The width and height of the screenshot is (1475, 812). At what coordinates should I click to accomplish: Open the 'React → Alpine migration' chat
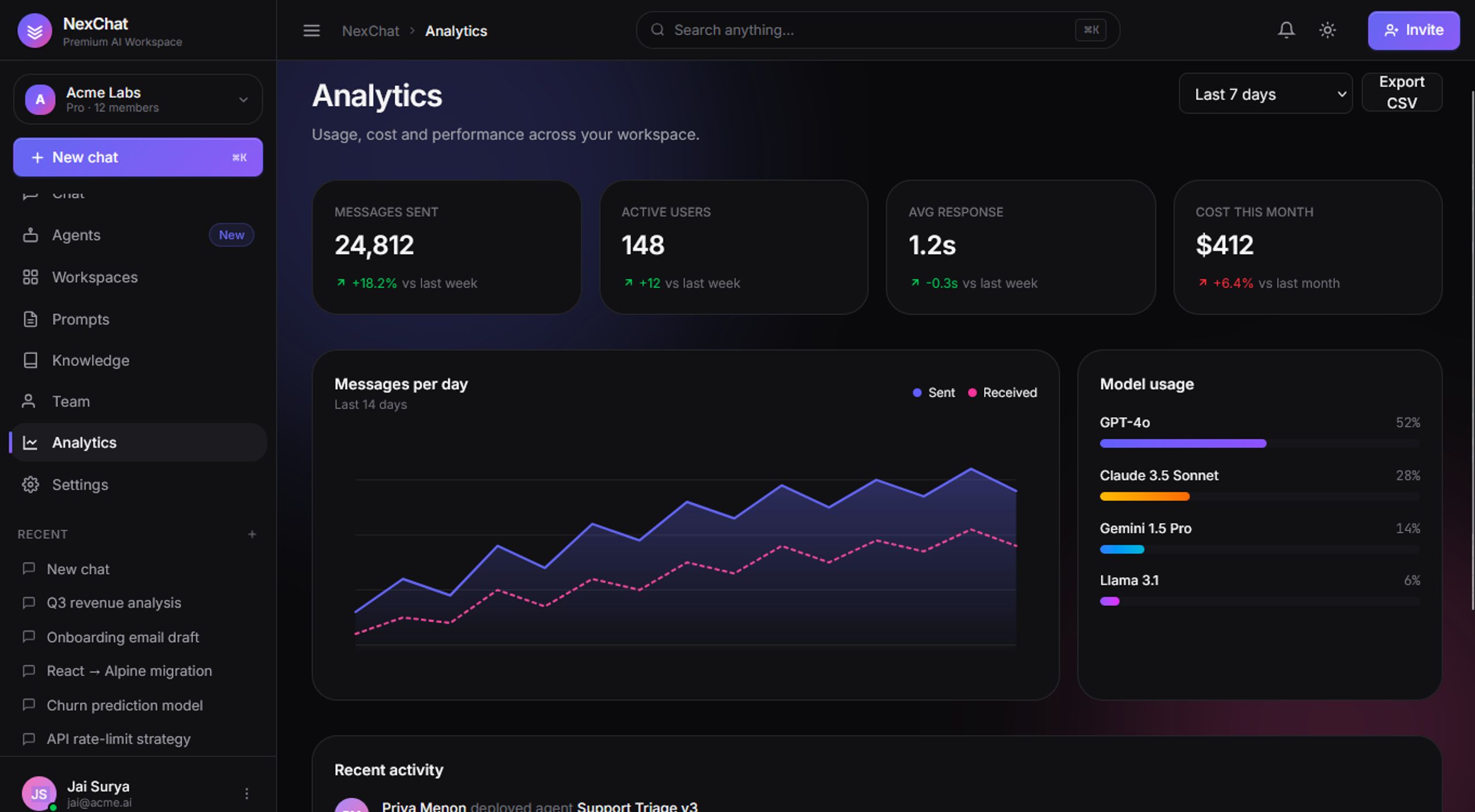[138, 671]
